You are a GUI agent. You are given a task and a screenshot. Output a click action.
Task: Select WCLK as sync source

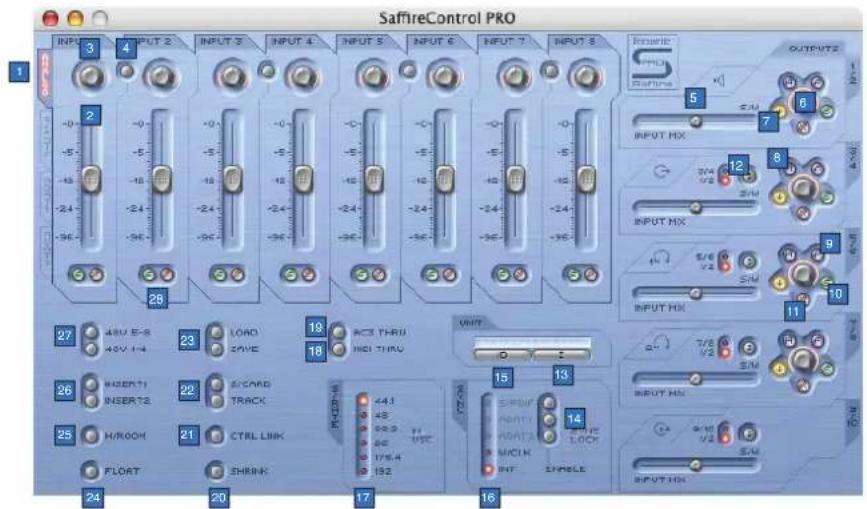[488, 453]
